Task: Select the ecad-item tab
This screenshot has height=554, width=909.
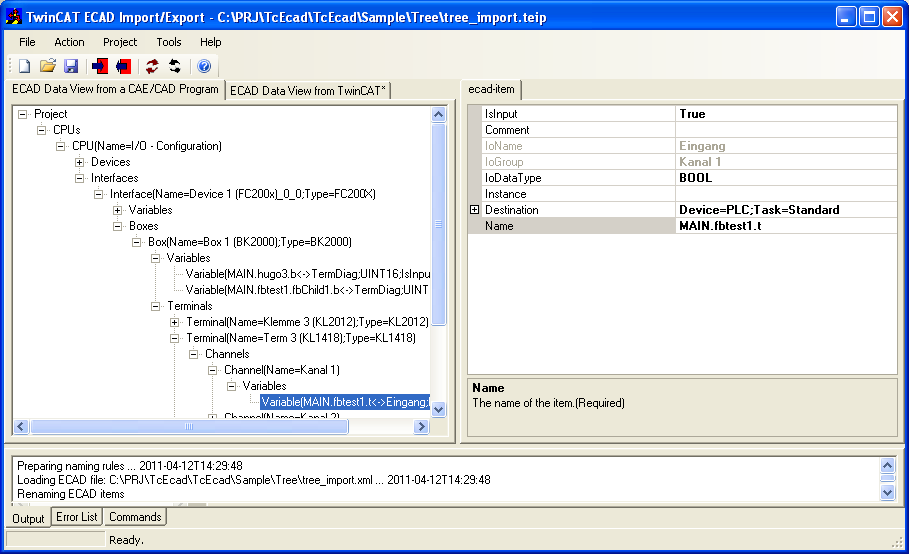Action: [x=492, y=89]
